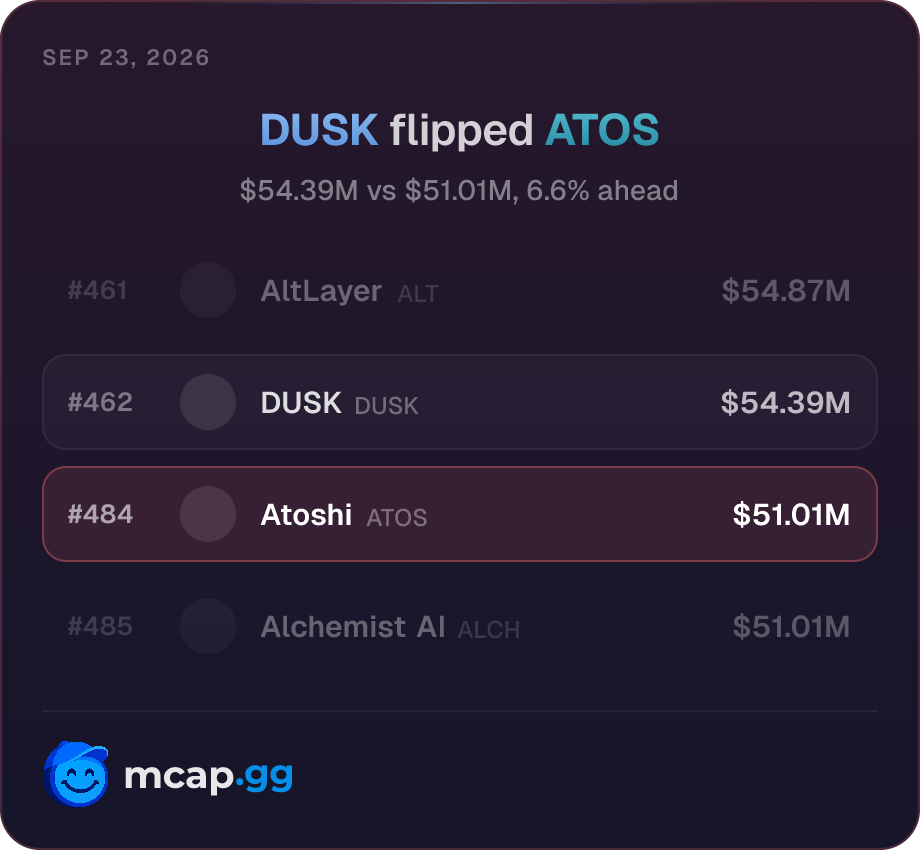Click the AltLayer coin icon placeholder

click(208, 290)
